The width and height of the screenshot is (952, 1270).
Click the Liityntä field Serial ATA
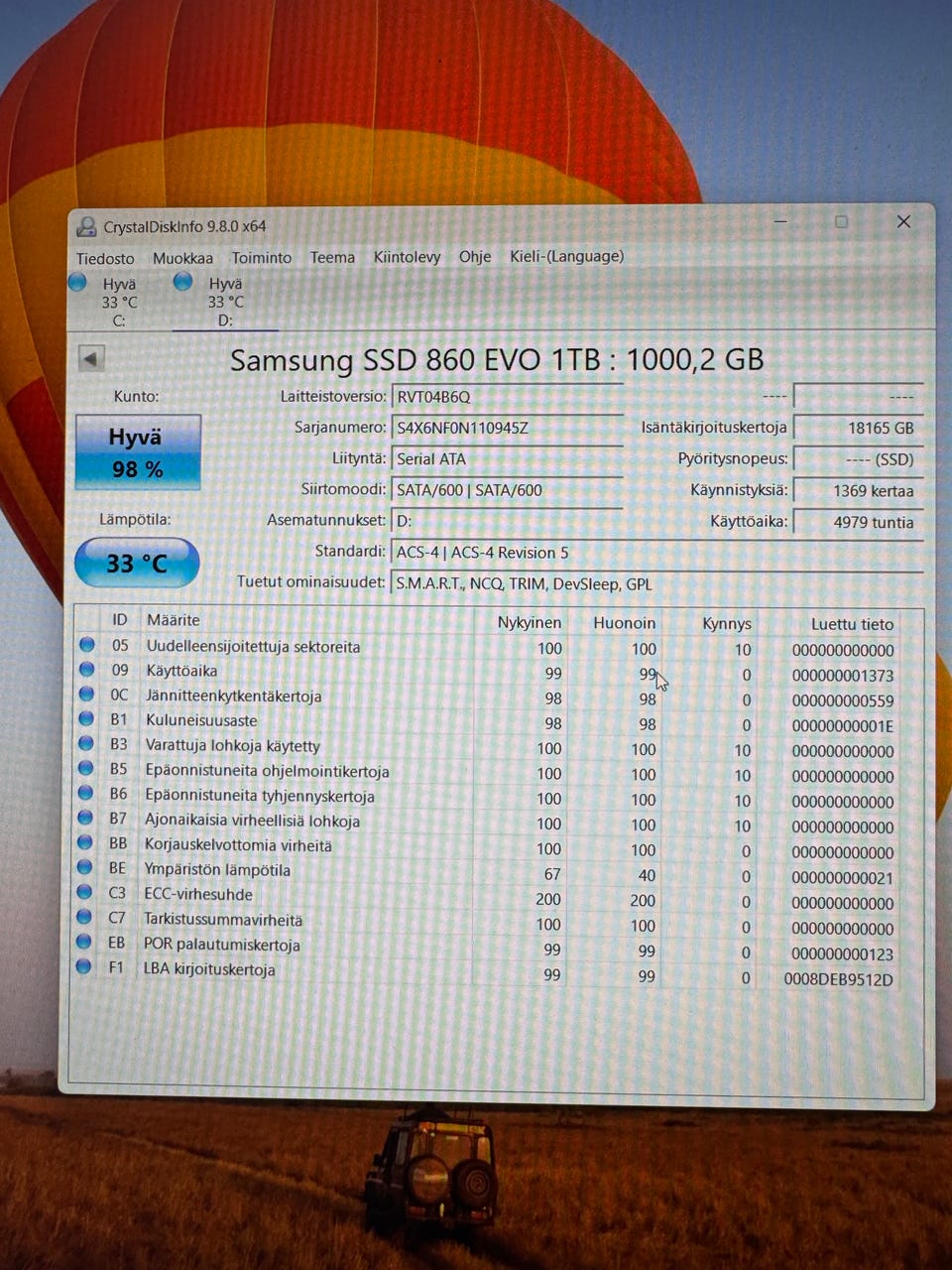tap(507, 458)
